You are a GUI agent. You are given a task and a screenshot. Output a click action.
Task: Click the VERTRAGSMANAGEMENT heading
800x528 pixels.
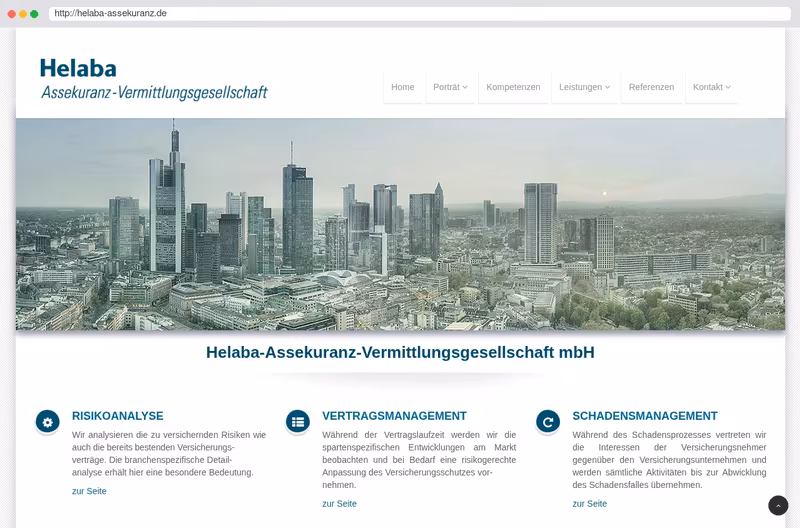[x=394, y=416]
